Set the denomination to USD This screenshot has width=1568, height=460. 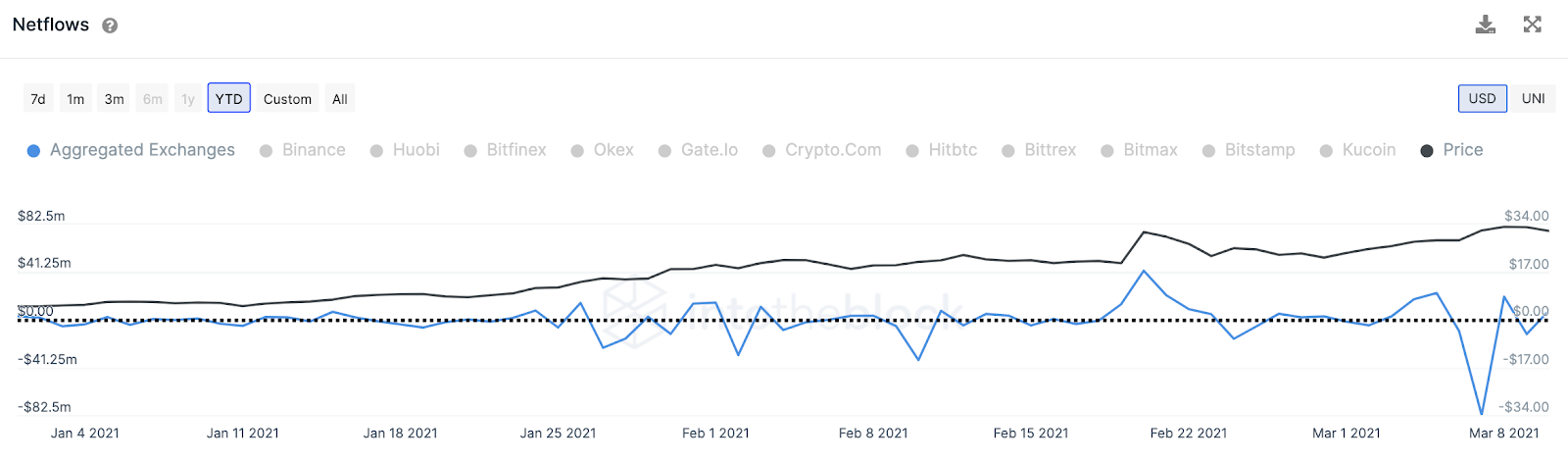pyautogui.click(x=1483, y=98)
